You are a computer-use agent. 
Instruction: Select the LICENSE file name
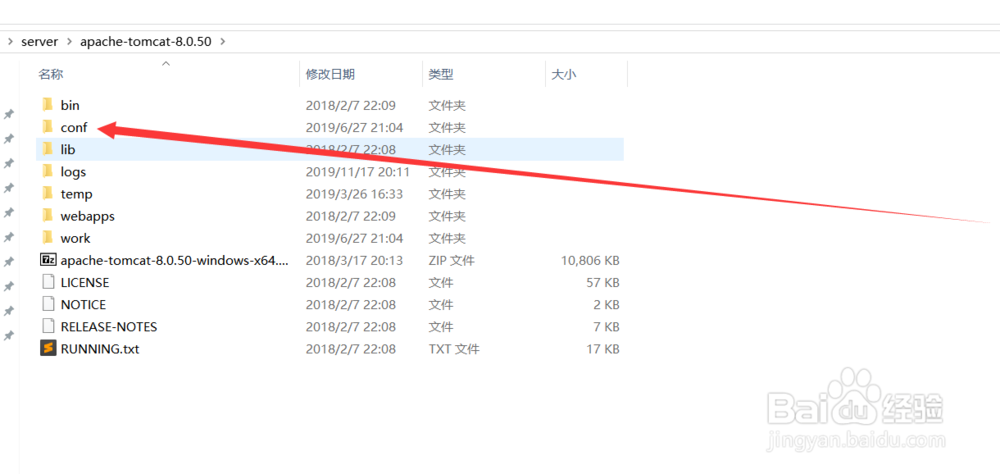tap(85, 283)
